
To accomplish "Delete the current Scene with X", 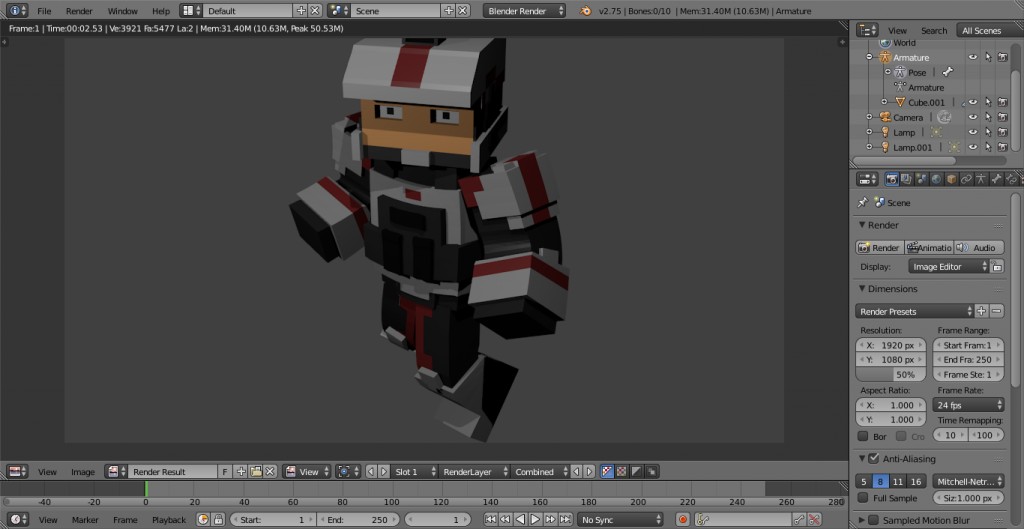I will tap(462, 11).
